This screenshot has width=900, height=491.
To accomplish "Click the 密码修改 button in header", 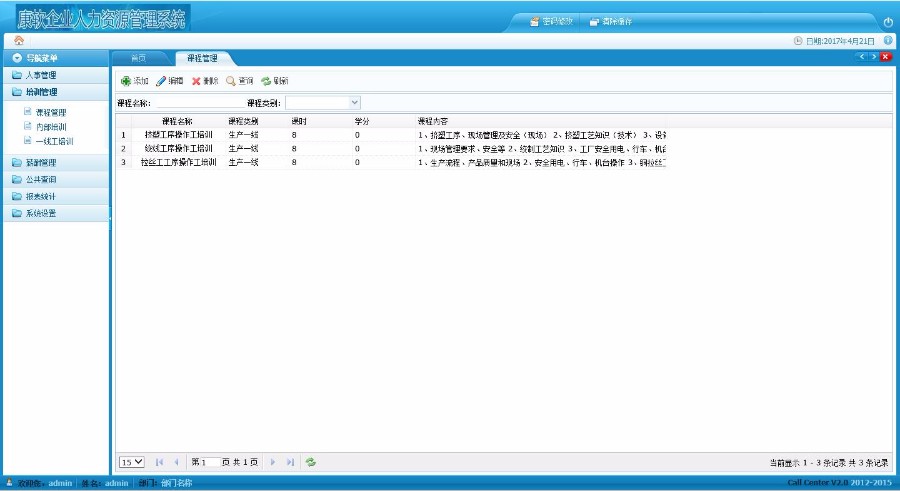I will point(551,22).
